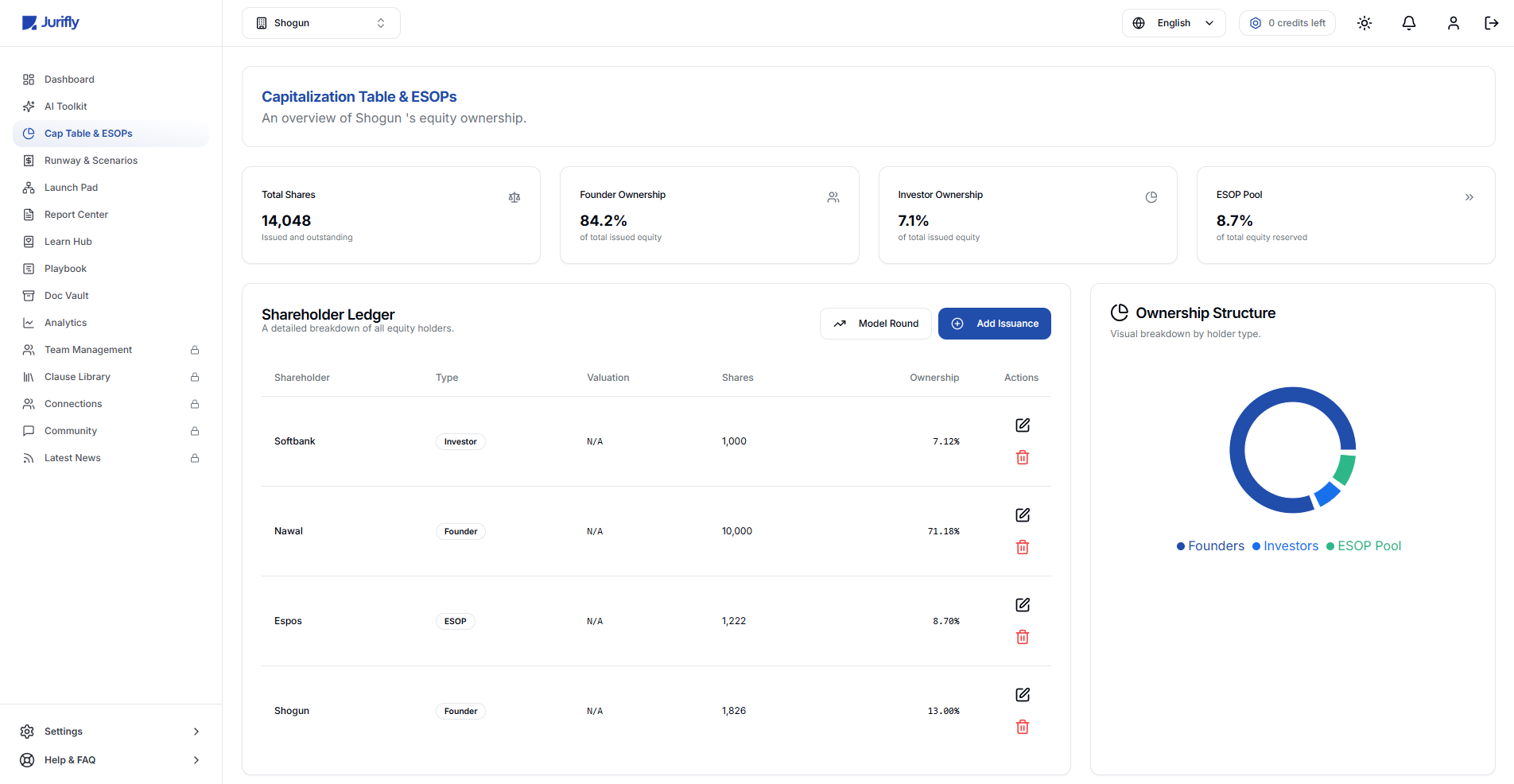Image resolution: width=1514 pixels, height=784 pixels.
Task: Click the Ownership column header
Action: click(934, 378)
